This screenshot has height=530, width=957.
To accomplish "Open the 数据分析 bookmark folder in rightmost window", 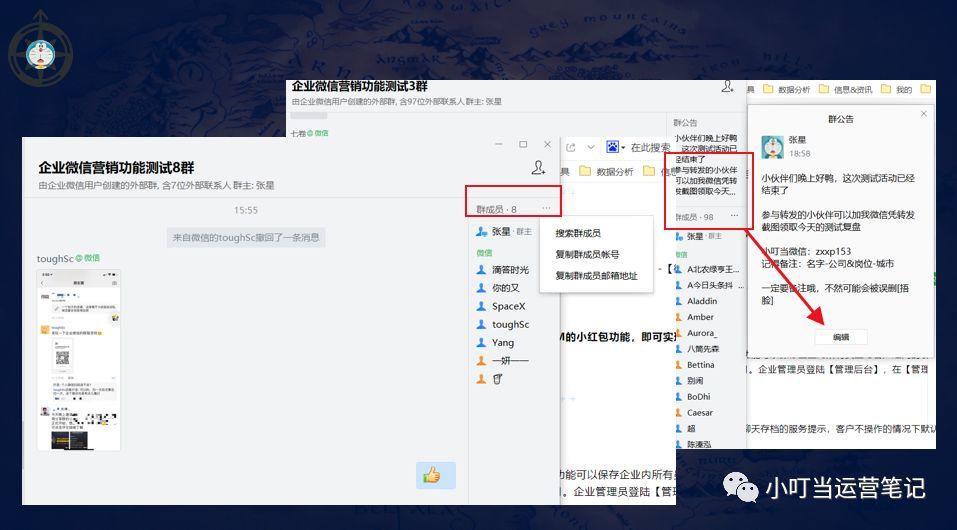I will coord(786,89).
